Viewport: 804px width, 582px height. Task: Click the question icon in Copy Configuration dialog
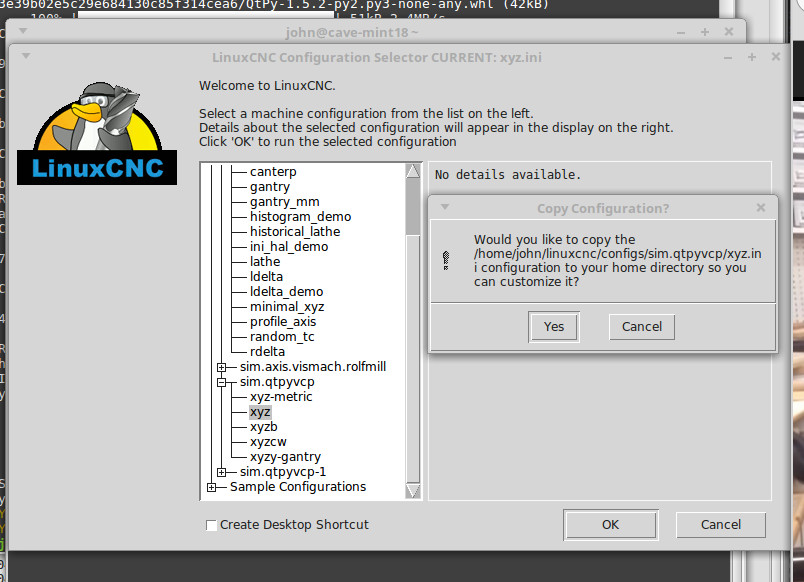[x=446, y=260]
